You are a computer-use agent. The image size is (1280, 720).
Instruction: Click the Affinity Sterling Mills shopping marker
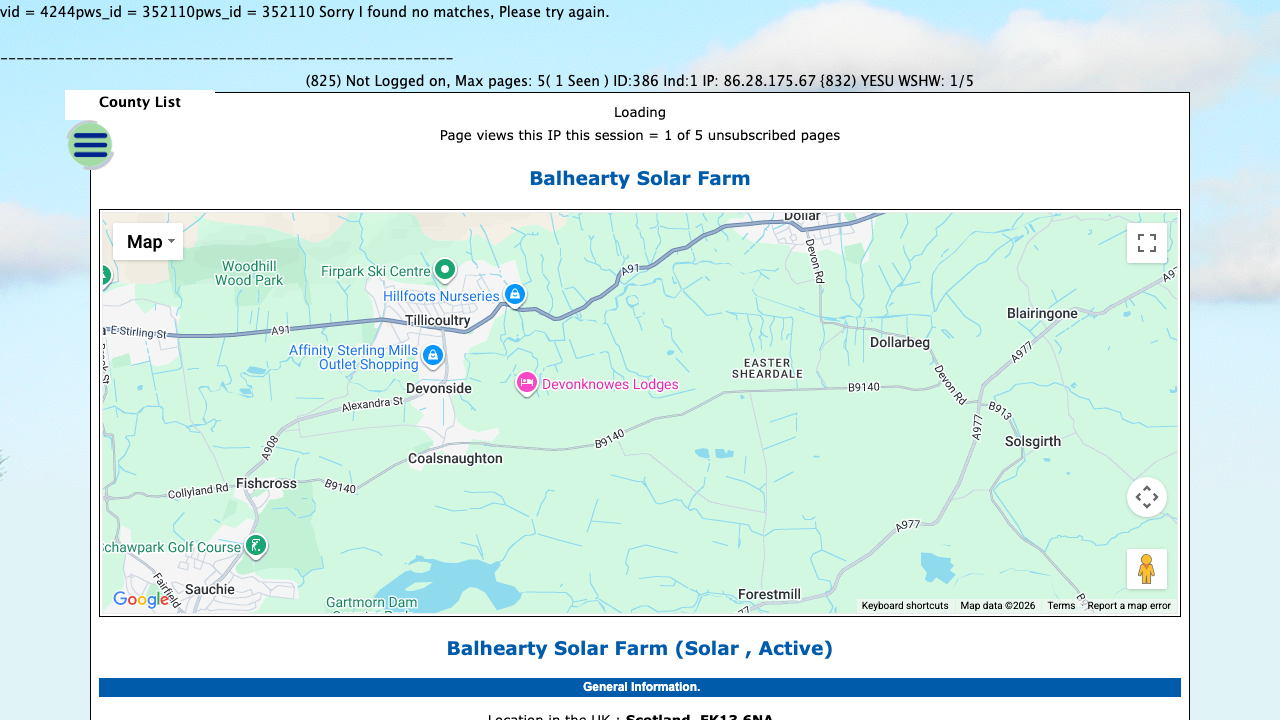[431, 355]
